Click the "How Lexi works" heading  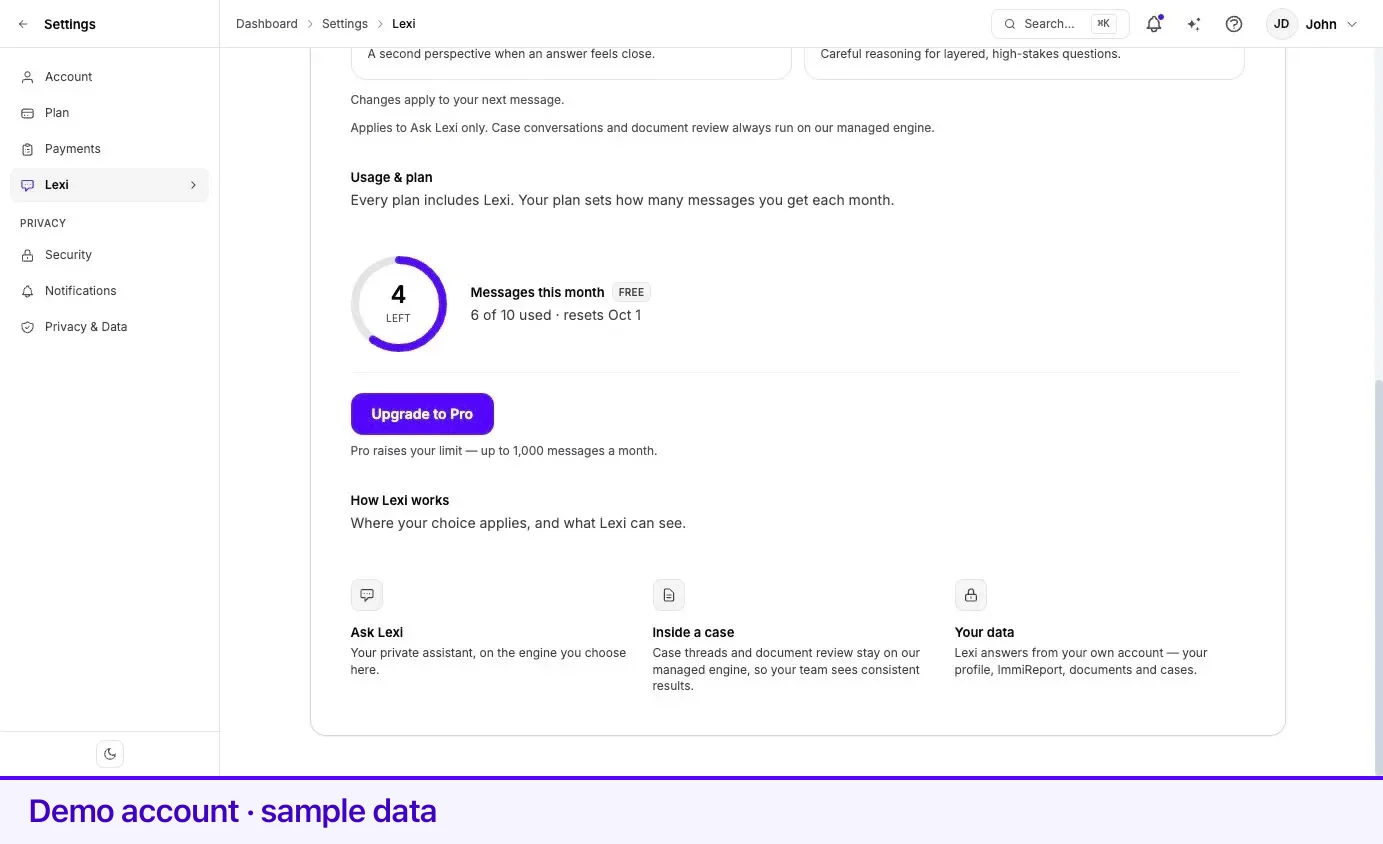(400, 500)
